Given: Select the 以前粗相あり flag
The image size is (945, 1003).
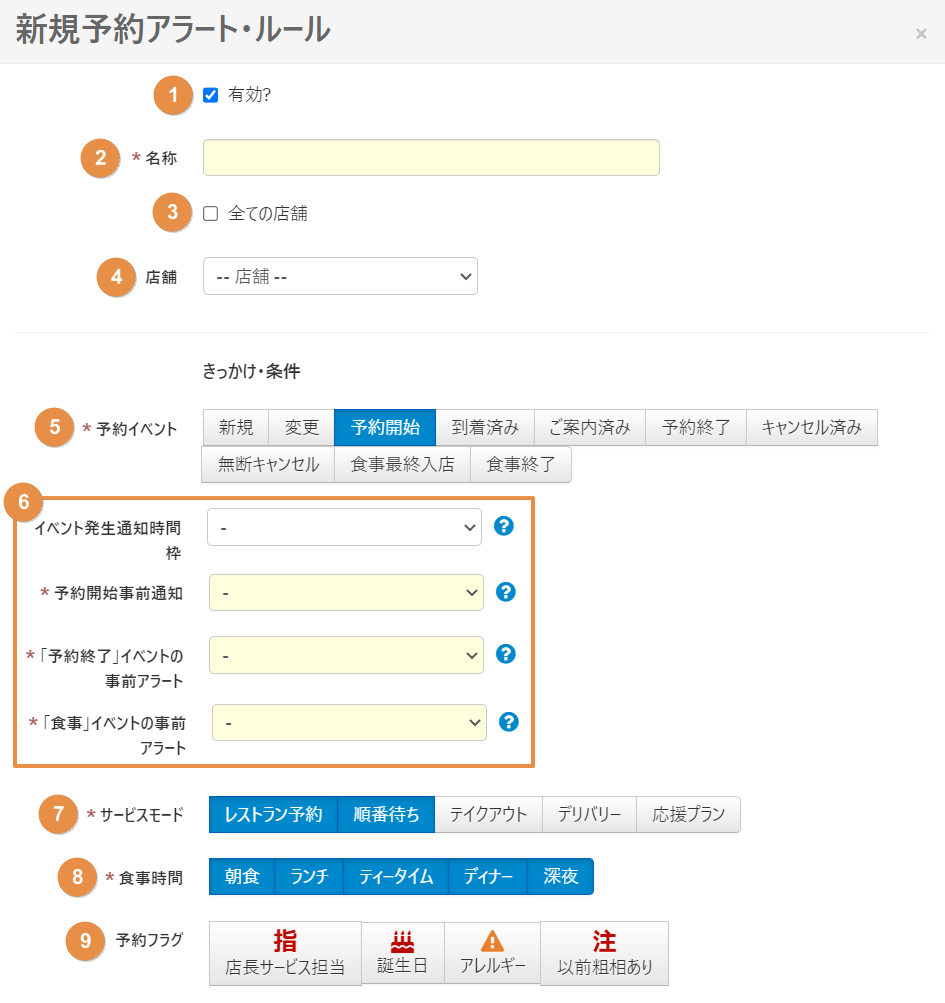Looking at the screenshot, I should tap(604, 953).
